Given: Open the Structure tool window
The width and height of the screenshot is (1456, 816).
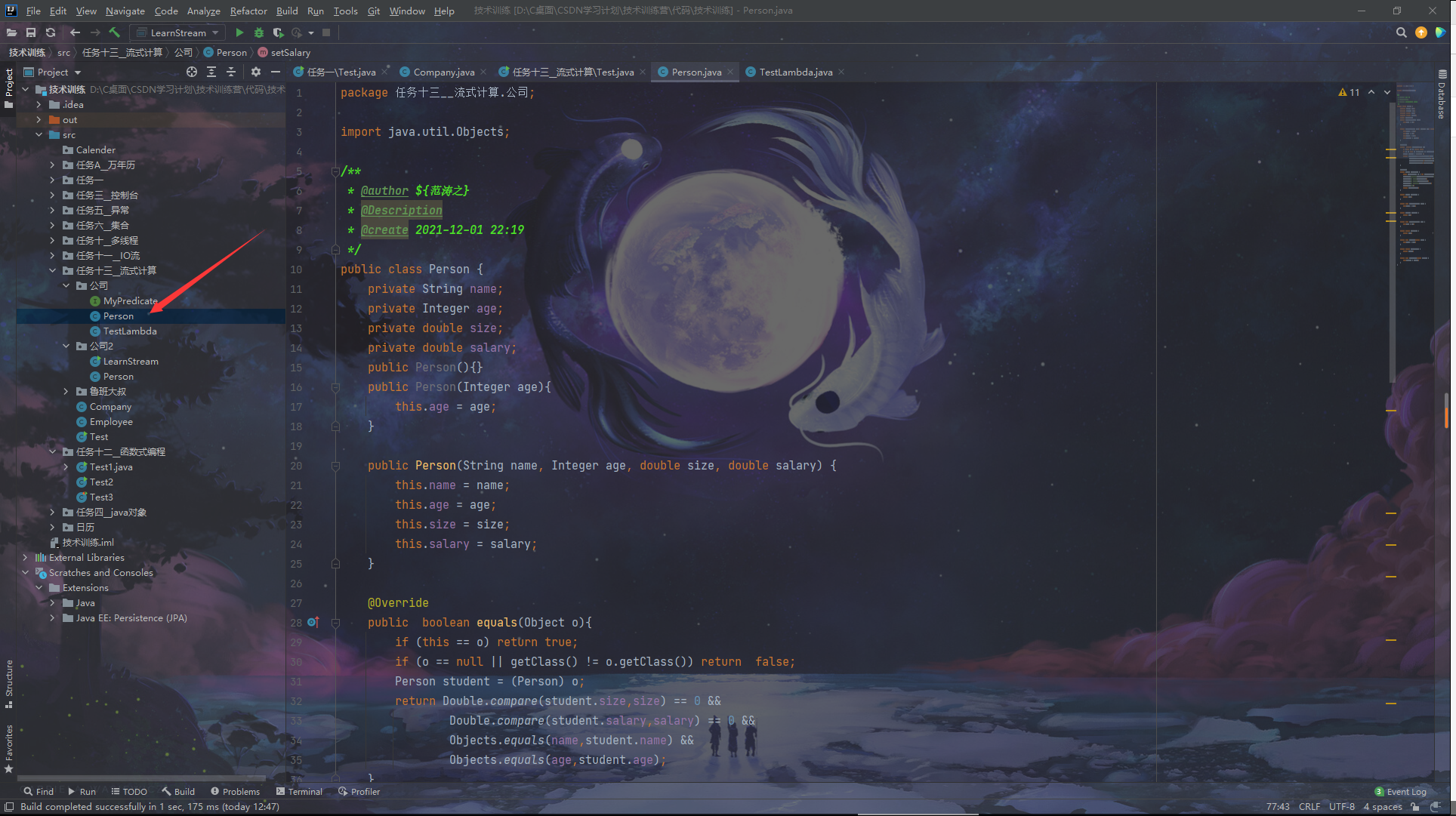Looking at the screenshot, I should 9,684.
